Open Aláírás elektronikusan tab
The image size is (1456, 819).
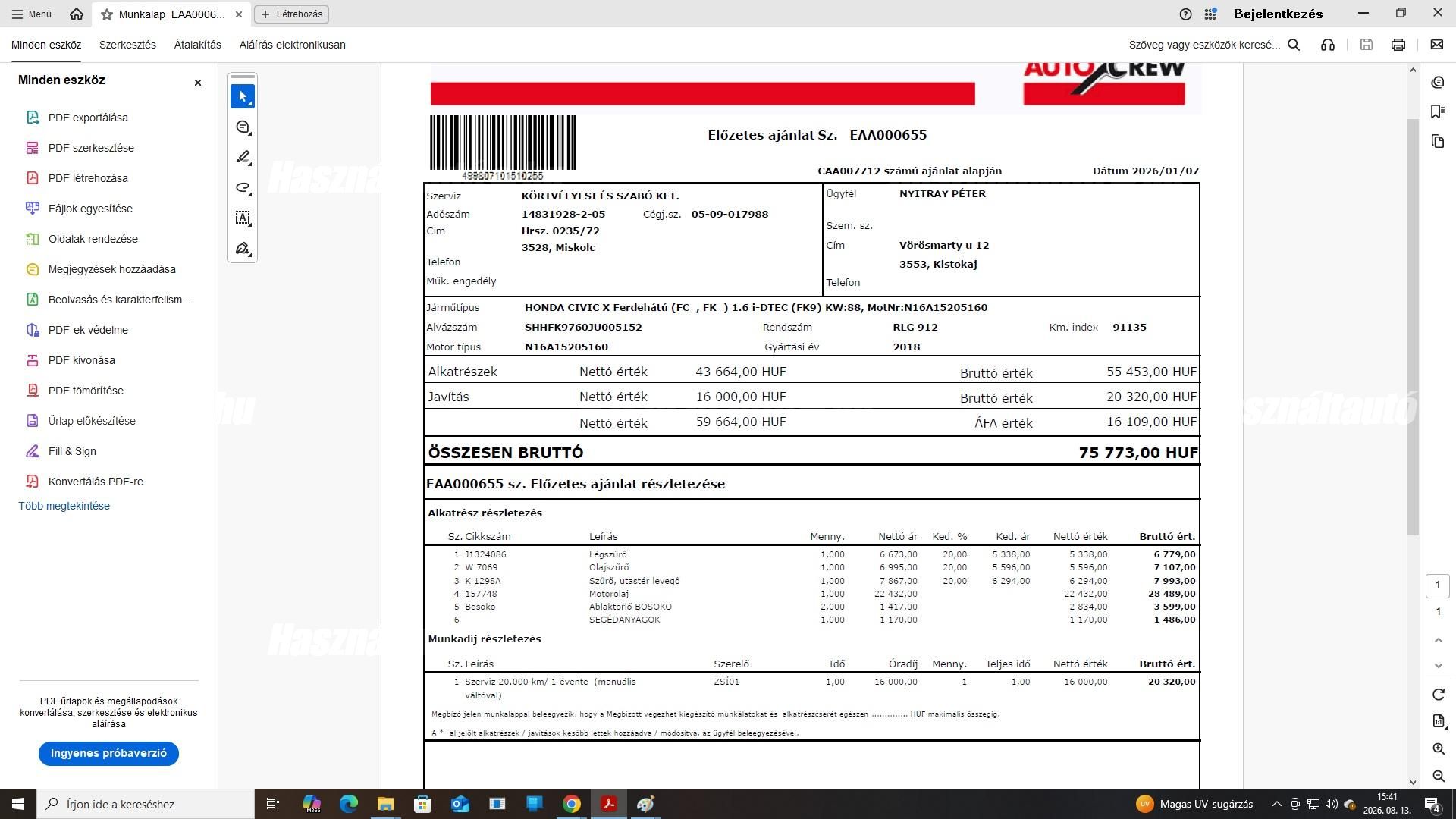(x=292, y=45)
